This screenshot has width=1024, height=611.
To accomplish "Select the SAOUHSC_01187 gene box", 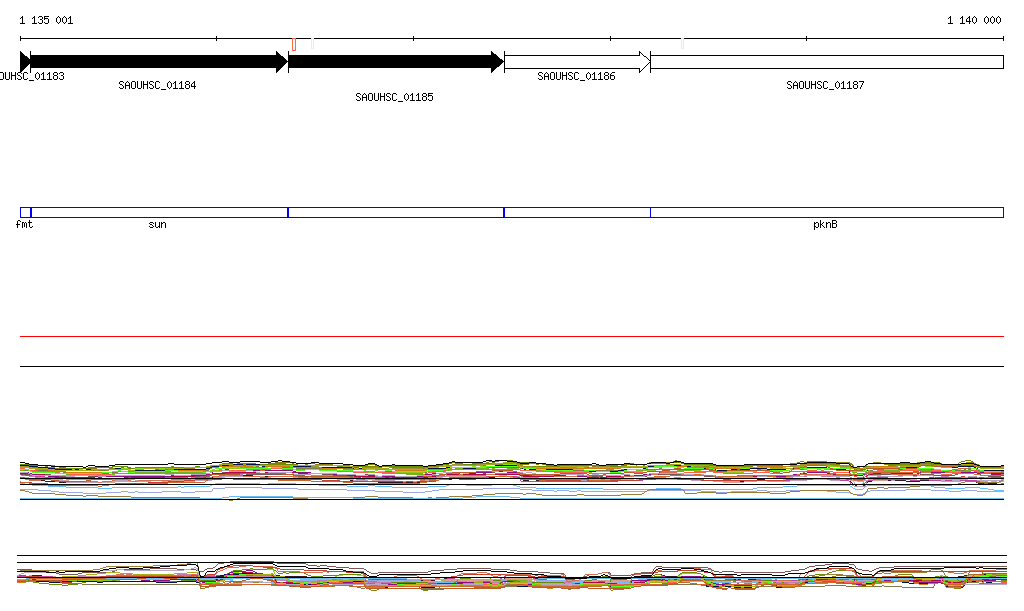I will [827, 62].
